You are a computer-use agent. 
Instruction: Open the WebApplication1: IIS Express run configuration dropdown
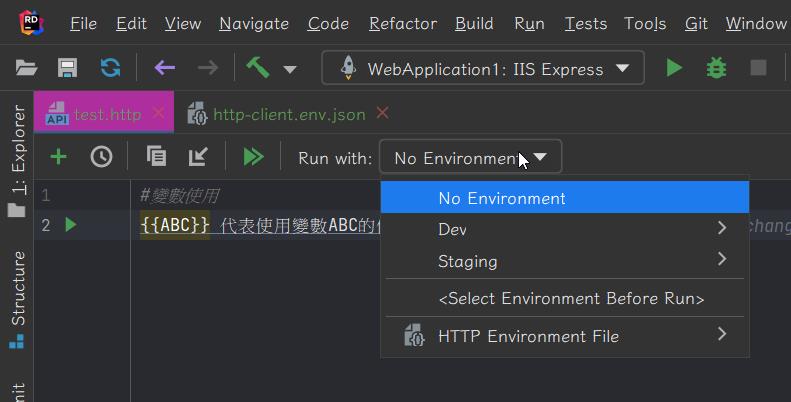[x=483, y=68]
